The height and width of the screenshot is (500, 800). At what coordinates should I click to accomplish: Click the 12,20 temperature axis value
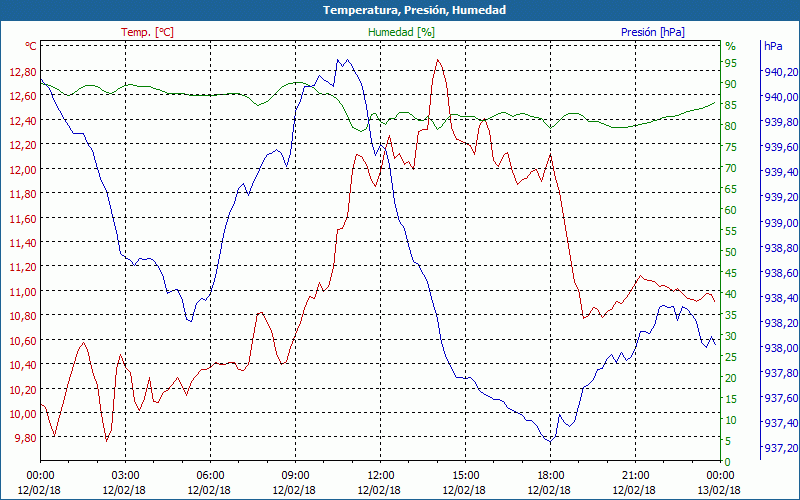pyautogui.click(x=23, y=145)
